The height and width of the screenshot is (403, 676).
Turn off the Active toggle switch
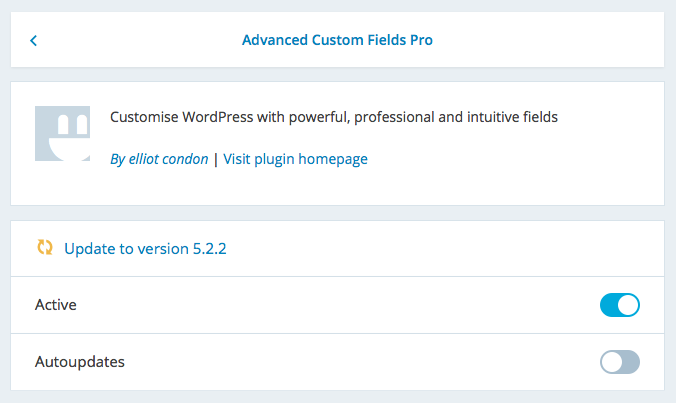(620, 305)
